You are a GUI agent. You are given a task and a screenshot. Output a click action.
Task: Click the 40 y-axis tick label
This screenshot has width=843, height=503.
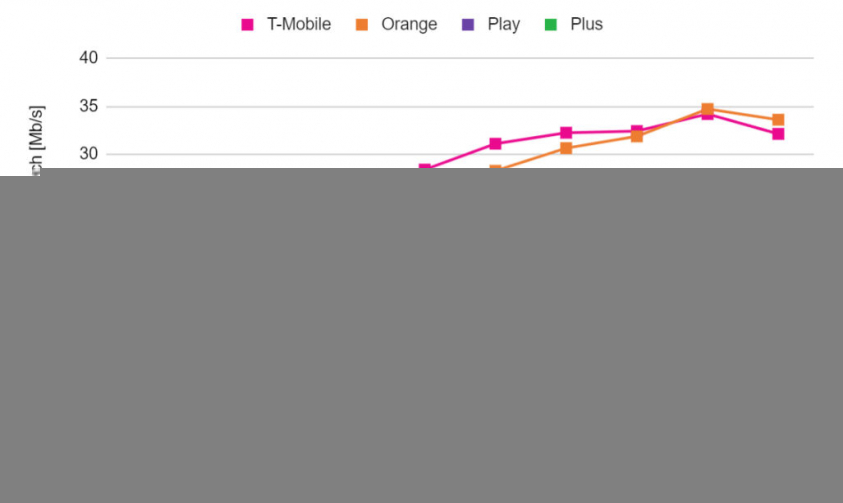coord(89,58)
